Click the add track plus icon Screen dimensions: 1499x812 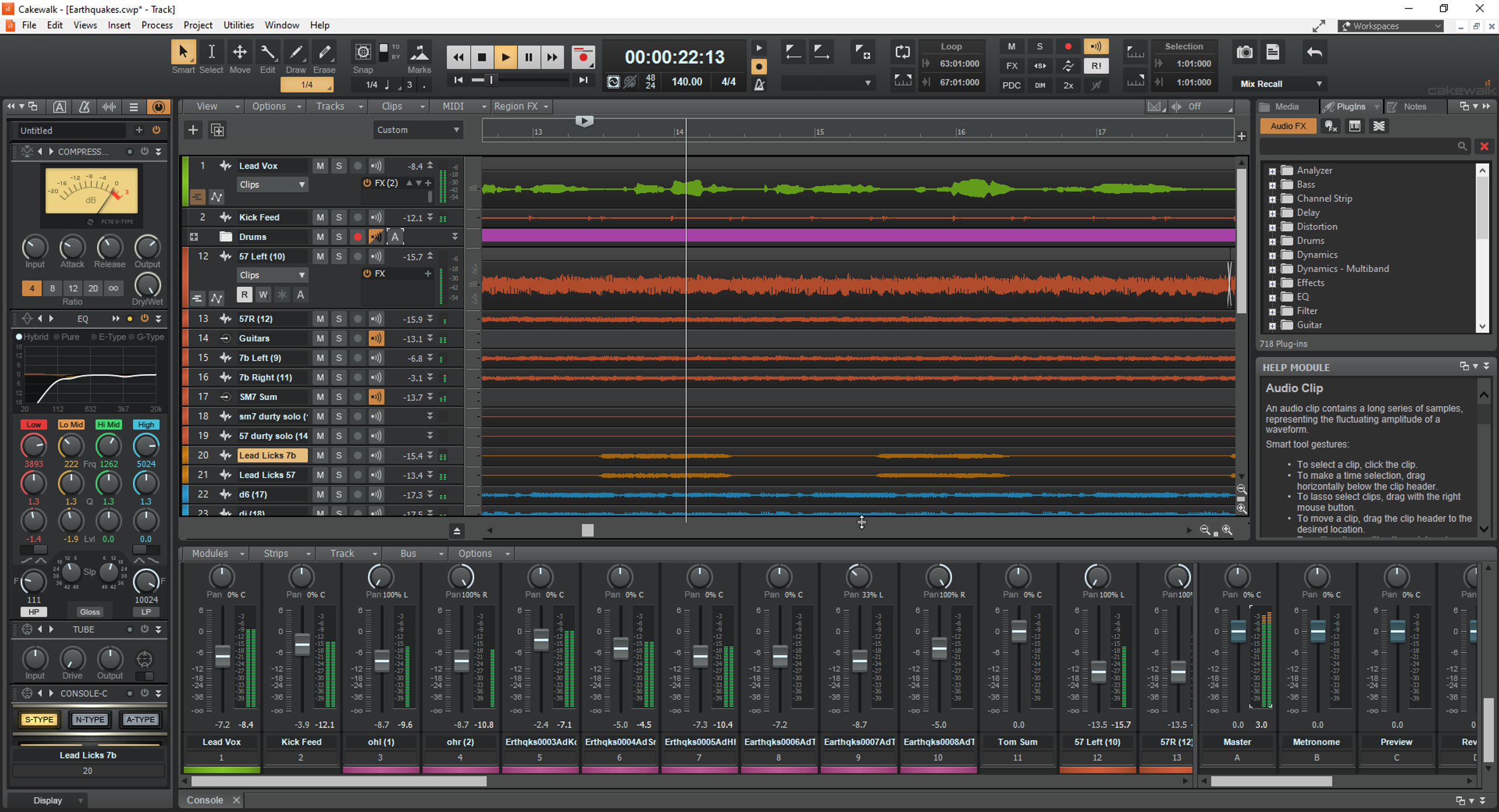193,129
